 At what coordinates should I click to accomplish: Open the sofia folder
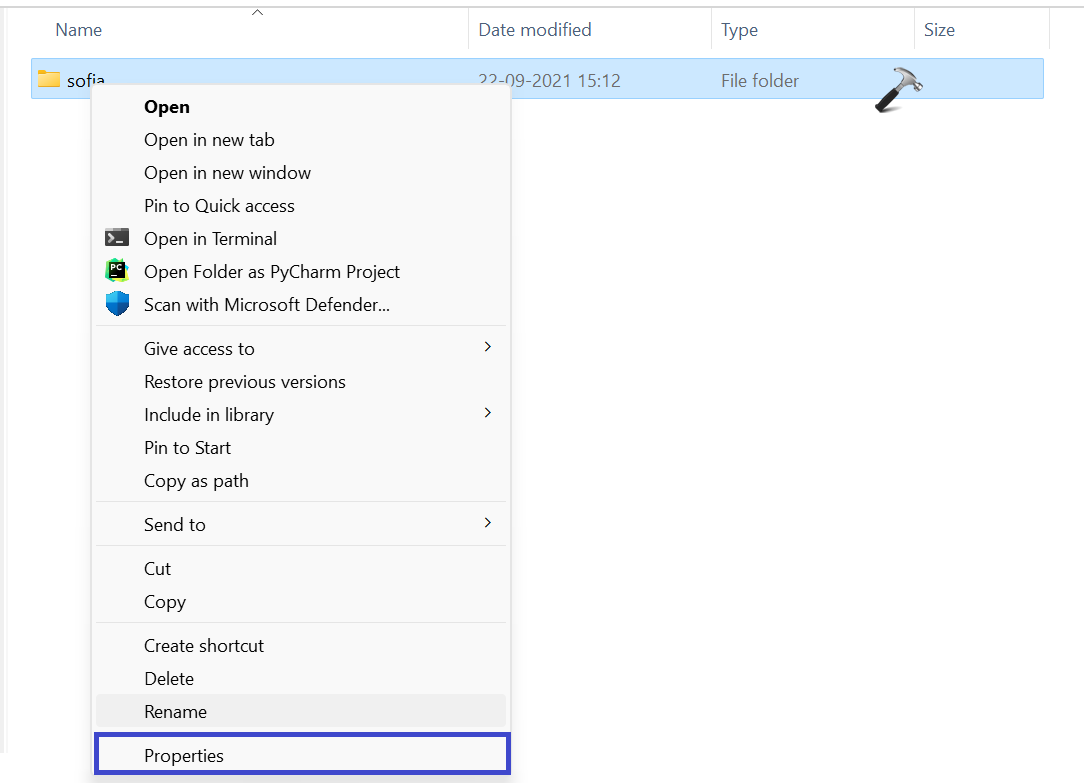[x=167, y=106]
